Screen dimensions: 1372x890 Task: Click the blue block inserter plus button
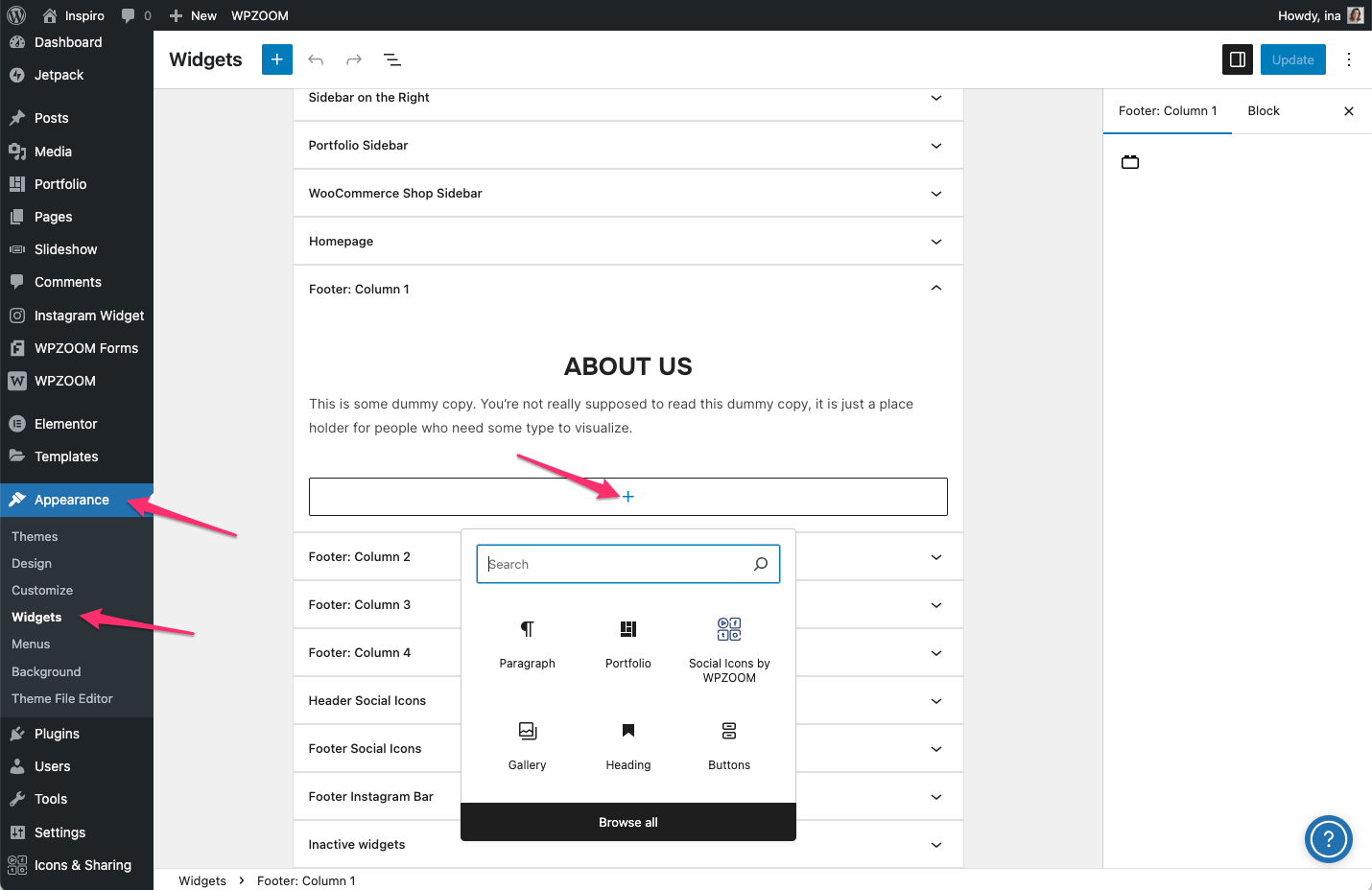(276, 59)
